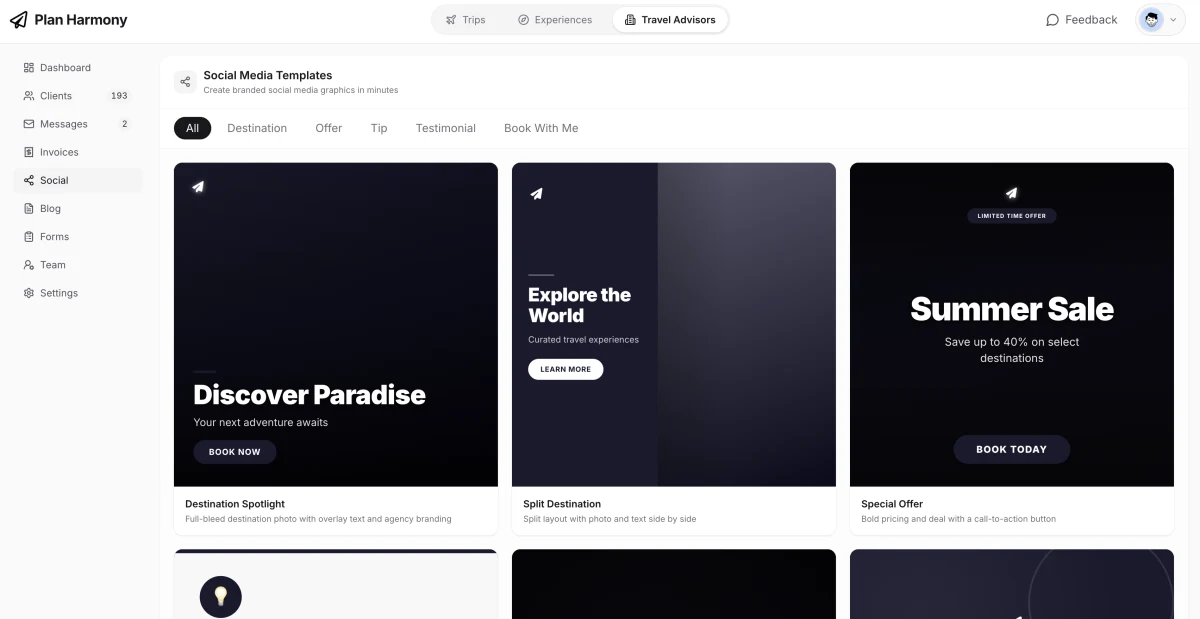
Task: Click 'Full-bleed destination photo' description text
Action: click(318, 519)
